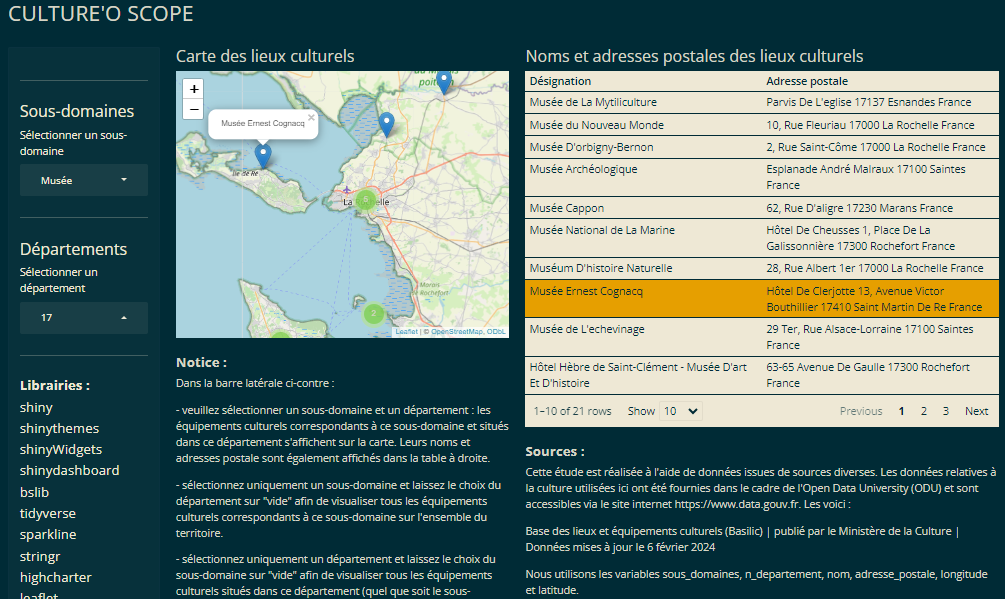Click the map marker on Île de Ré

tap(263, 155)
